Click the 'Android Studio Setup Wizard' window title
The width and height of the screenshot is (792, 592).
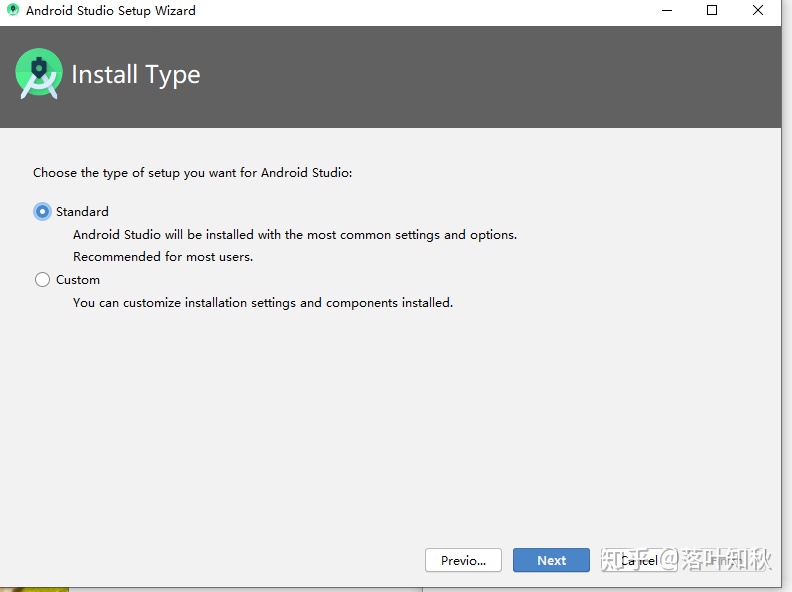(x=111, y=11)
